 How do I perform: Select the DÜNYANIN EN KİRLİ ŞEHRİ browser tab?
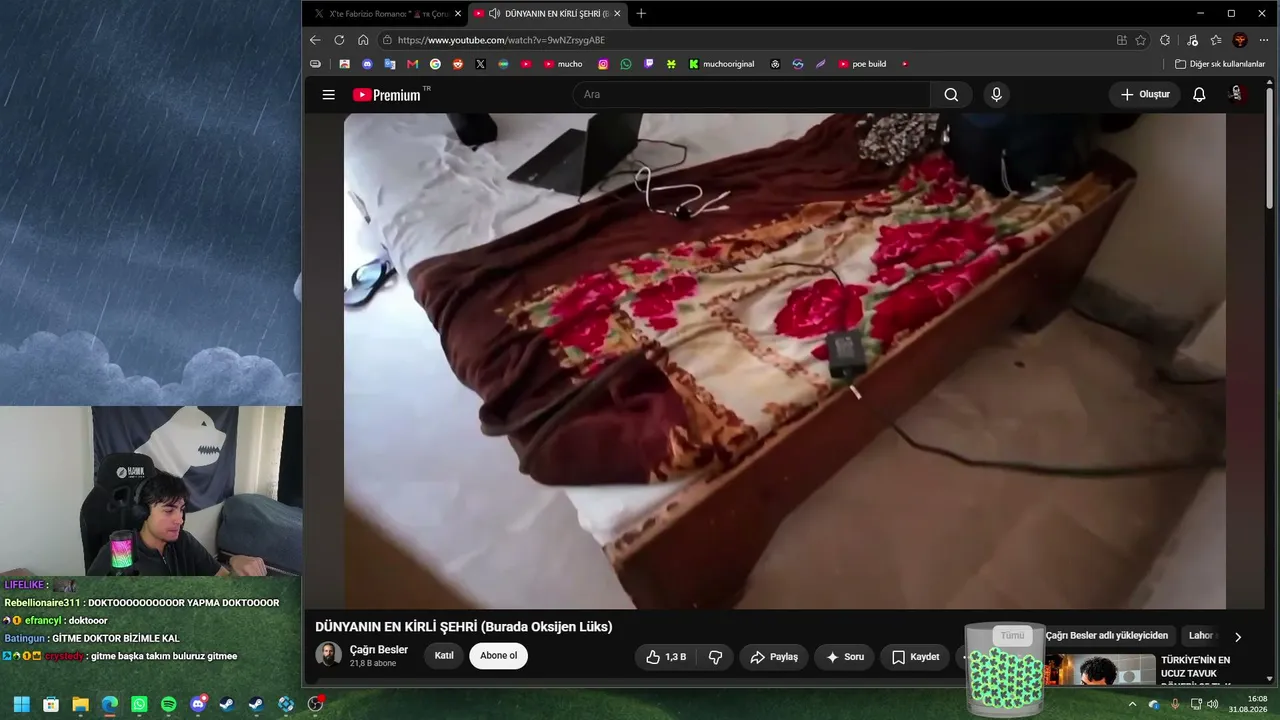(548, 14)
